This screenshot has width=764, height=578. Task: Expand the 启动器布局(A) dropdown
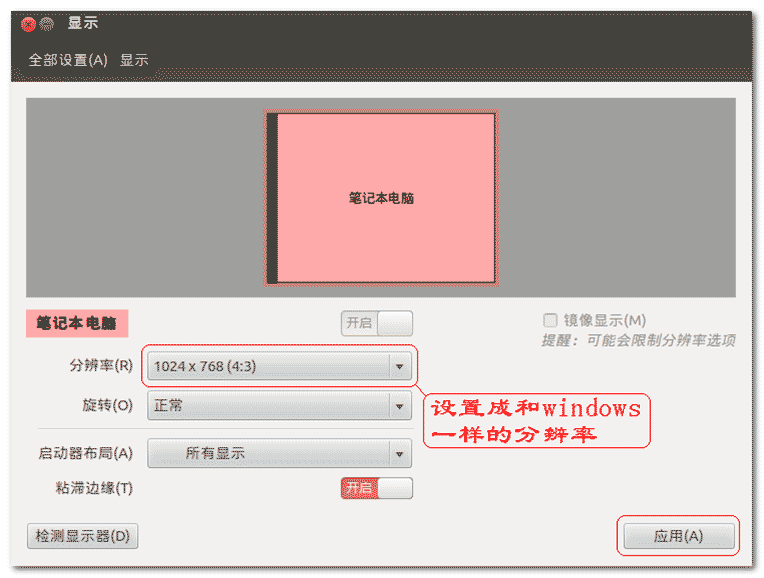coord(279,453)
